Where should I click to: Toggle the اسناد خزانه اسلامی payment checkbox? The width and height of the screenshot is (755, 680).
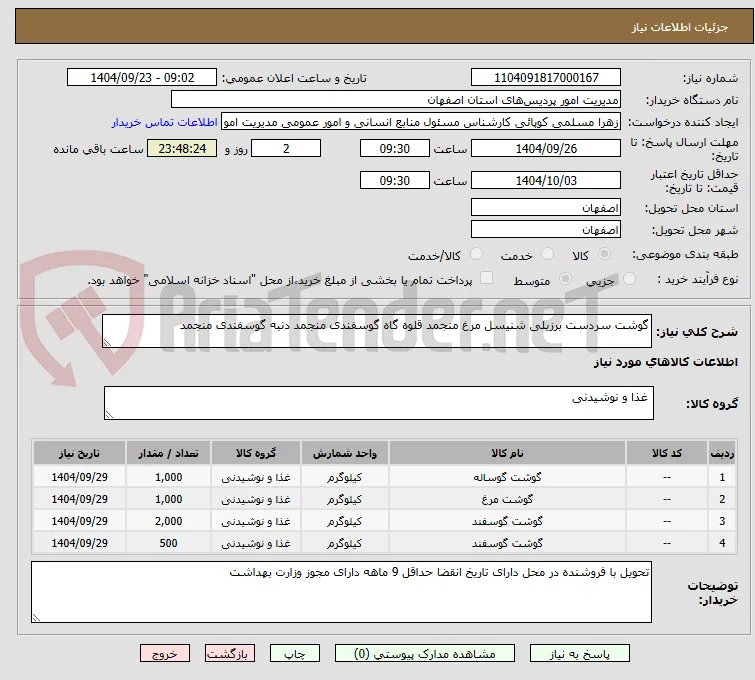pos(487,278)
